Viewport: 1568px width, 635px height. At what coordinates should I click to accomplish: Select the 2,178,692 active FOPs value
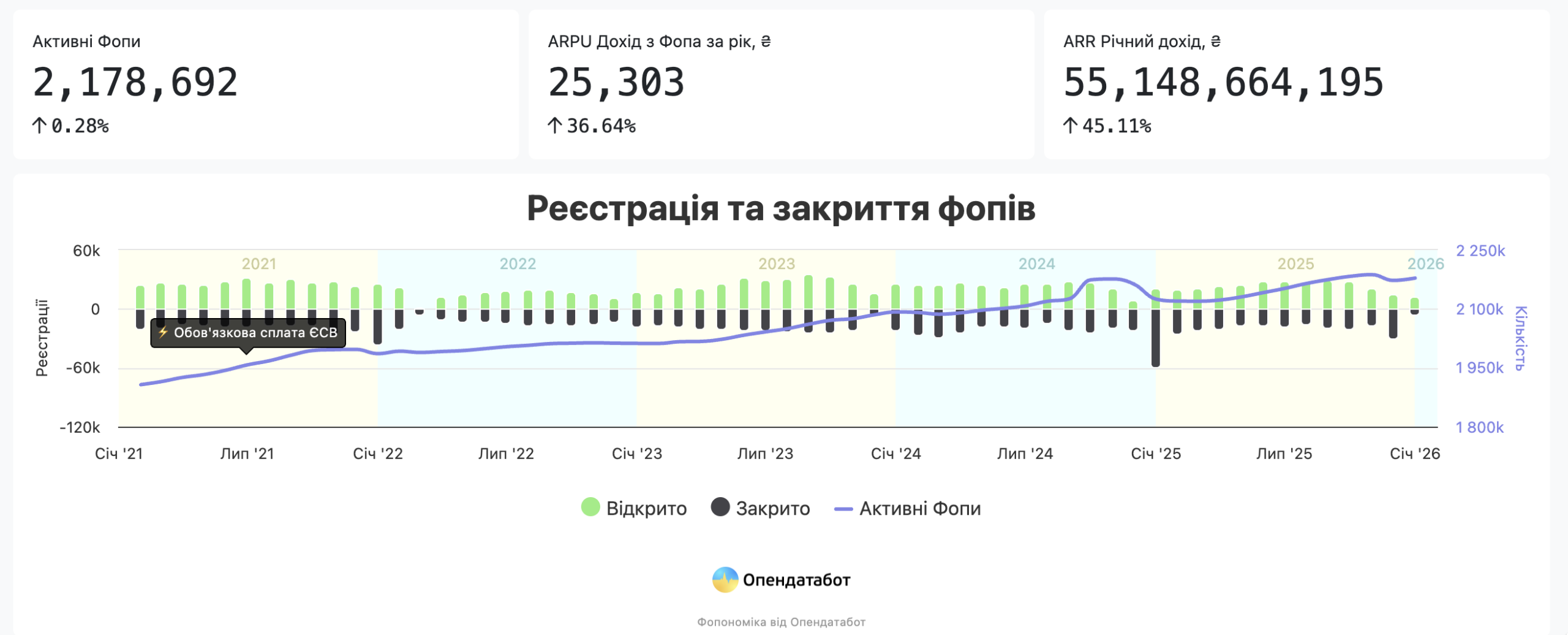point(135,83)
